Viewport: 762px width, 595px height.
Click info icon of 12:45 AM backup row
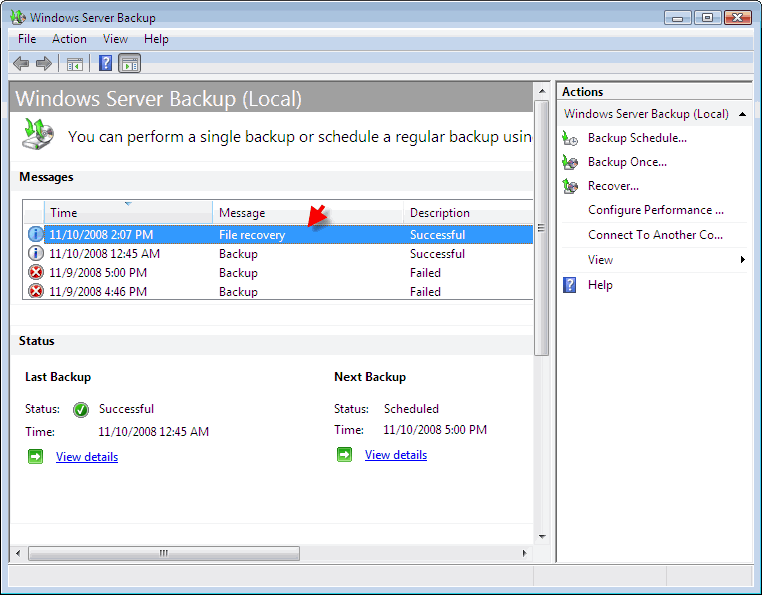click(35, 253)
